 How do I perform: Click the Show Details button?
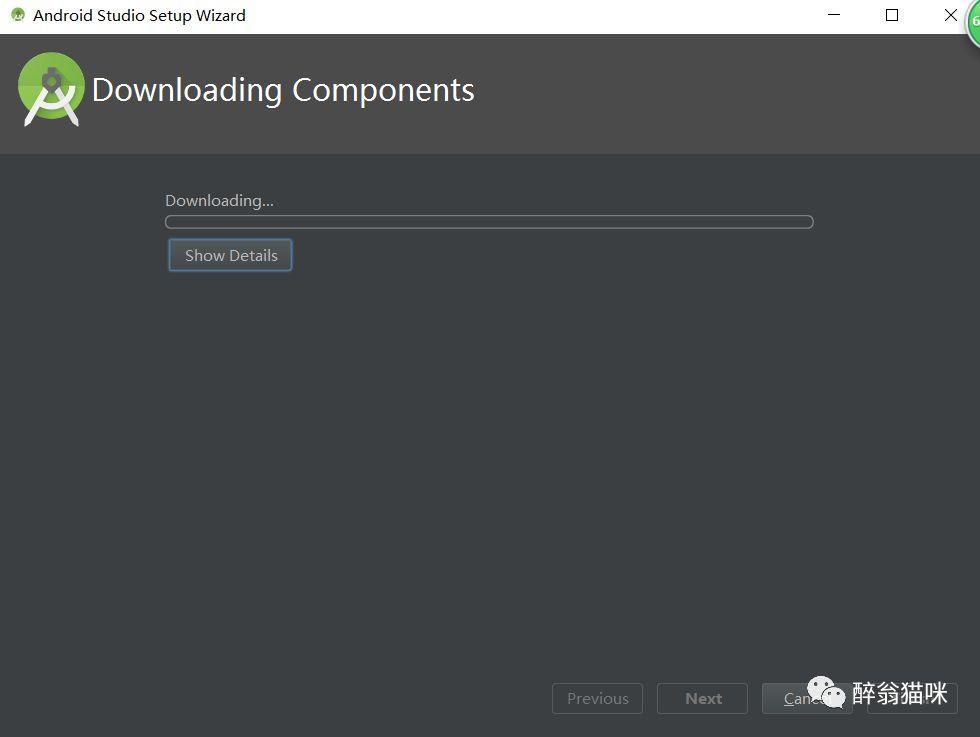pos(230,255)
